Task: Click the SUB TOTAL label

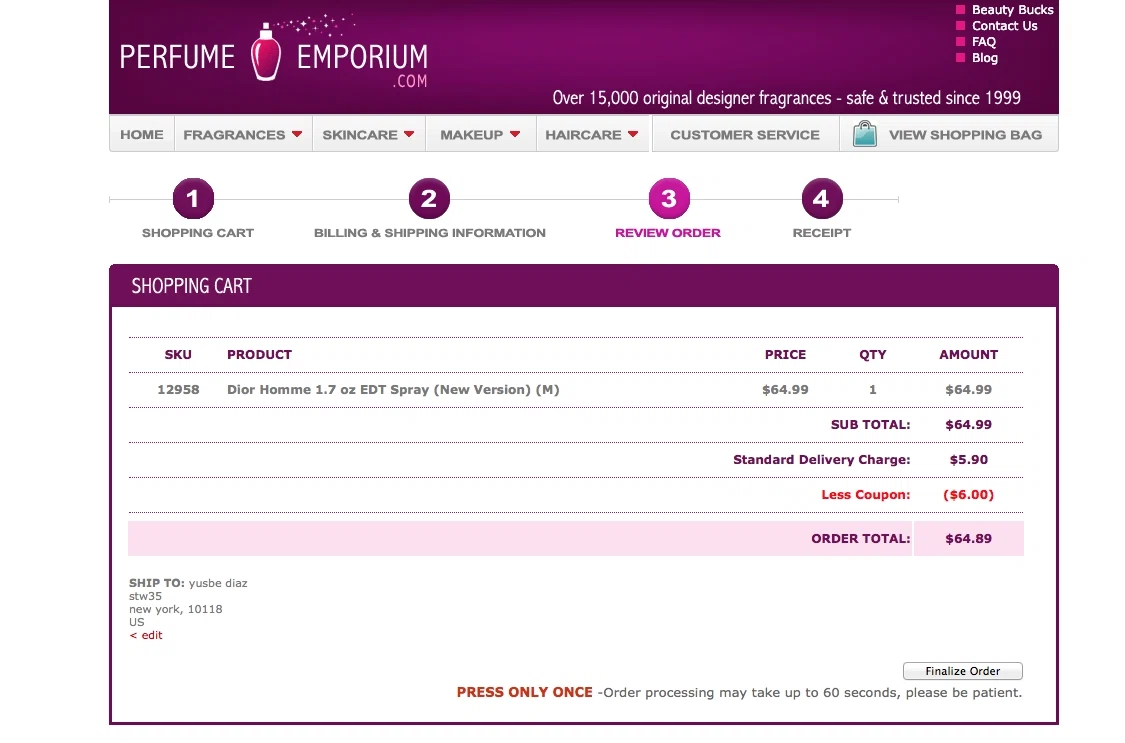Action: tap(870, 425)
